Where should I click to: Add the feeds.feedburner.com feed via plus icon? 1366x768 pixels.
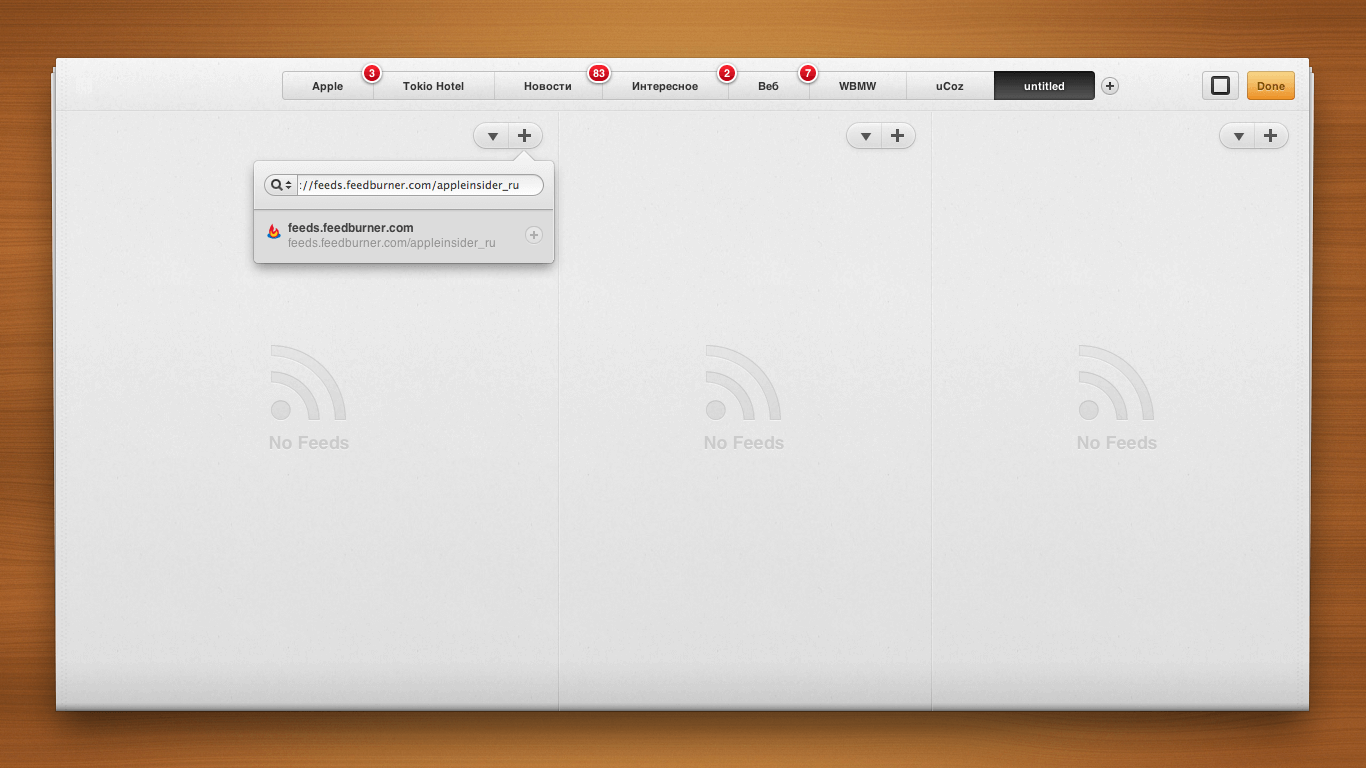tap(534, 234)
